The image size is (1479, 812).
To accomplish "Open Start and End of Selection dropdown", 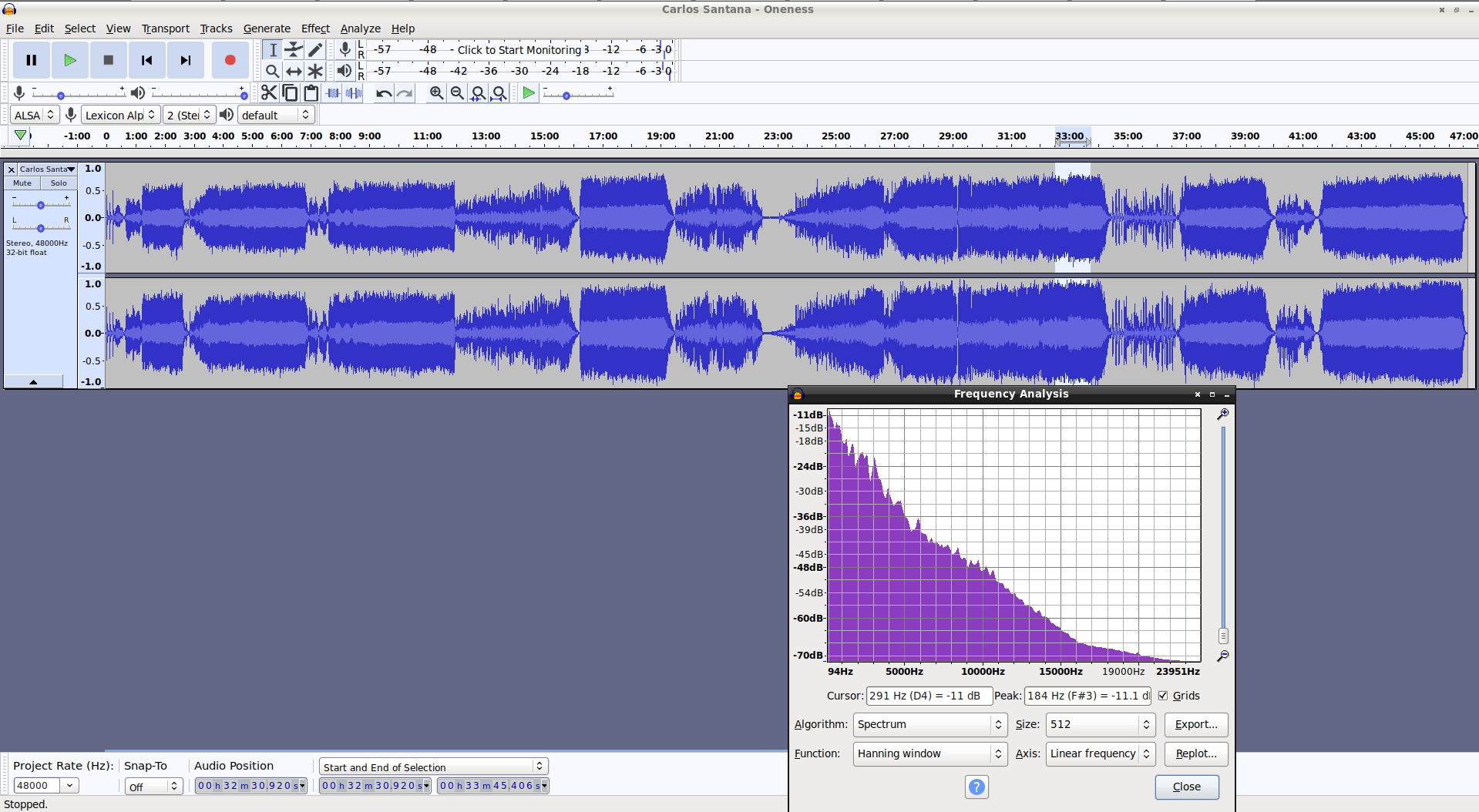I will 433,767.
